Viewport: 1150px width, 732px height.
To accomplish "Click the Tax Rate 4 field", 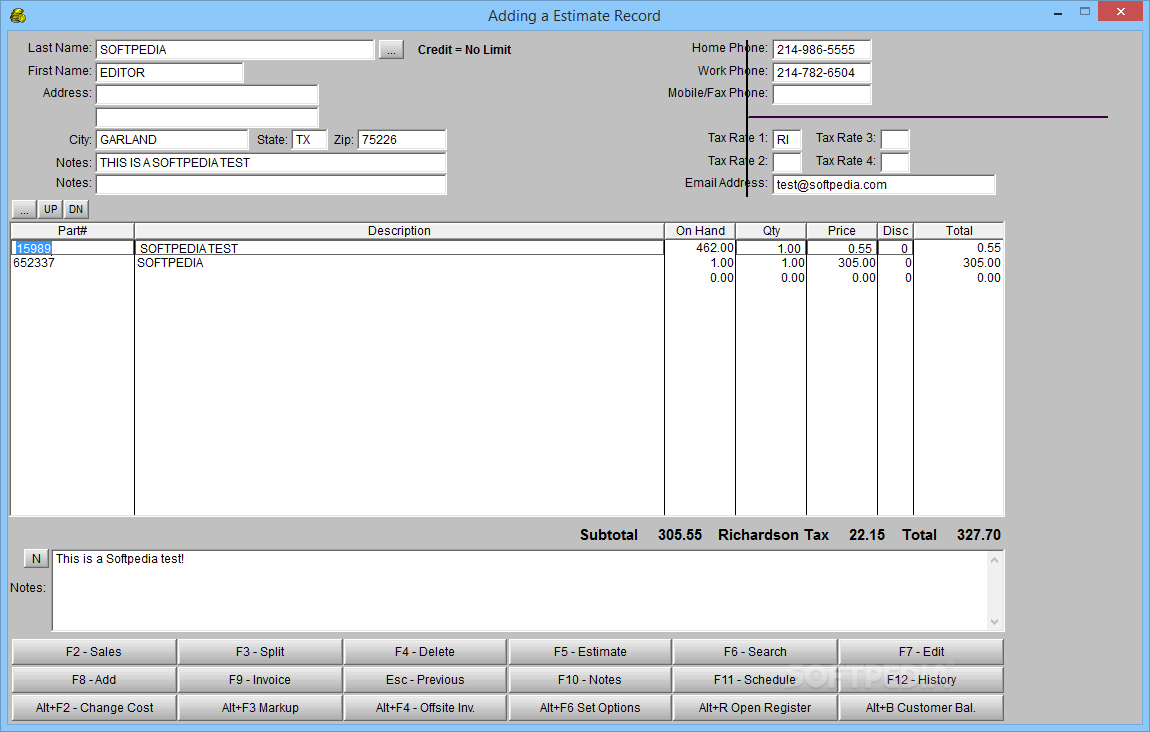I will [895, 162].
